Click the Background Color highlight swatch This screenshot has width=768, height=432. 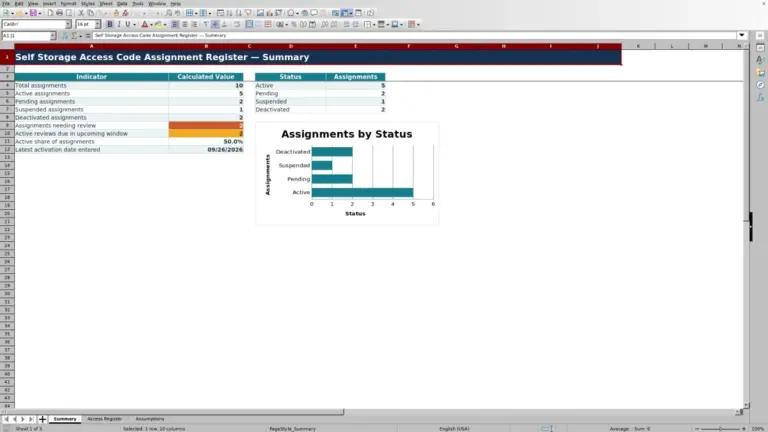[x=158, y=24]
